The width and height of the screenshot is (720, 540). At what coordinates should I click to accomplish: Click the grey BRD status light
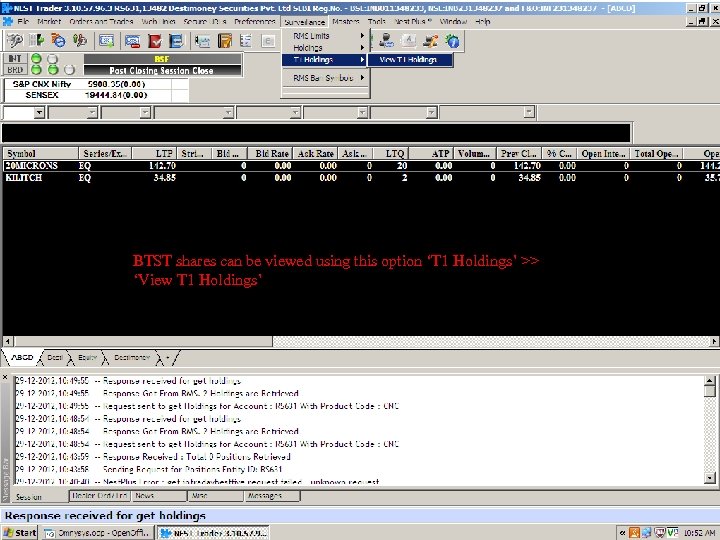pyautogui.click(x=69, y=70)
